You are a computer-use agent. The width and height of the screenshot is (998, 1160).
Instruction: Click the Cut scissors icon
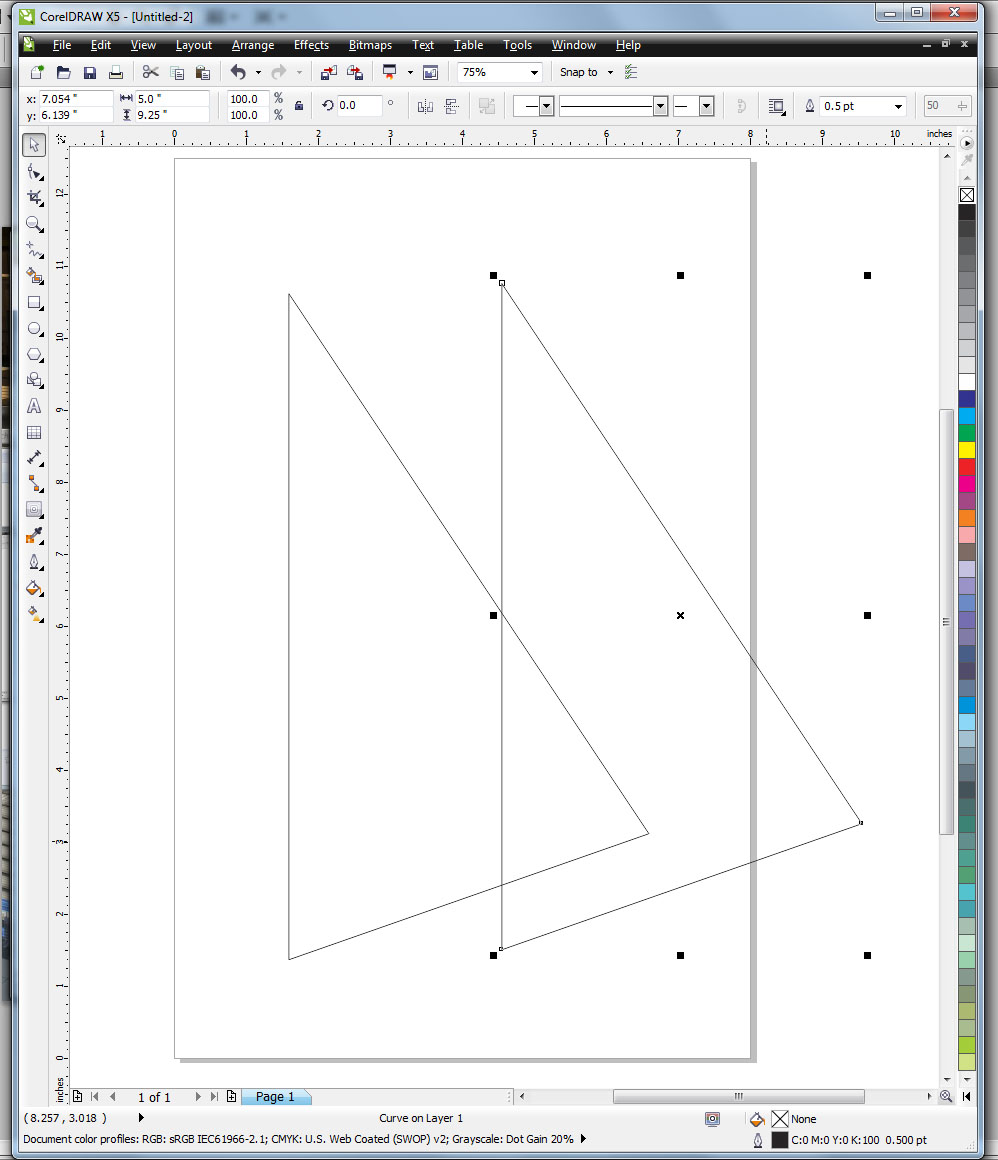click(150, 72)
